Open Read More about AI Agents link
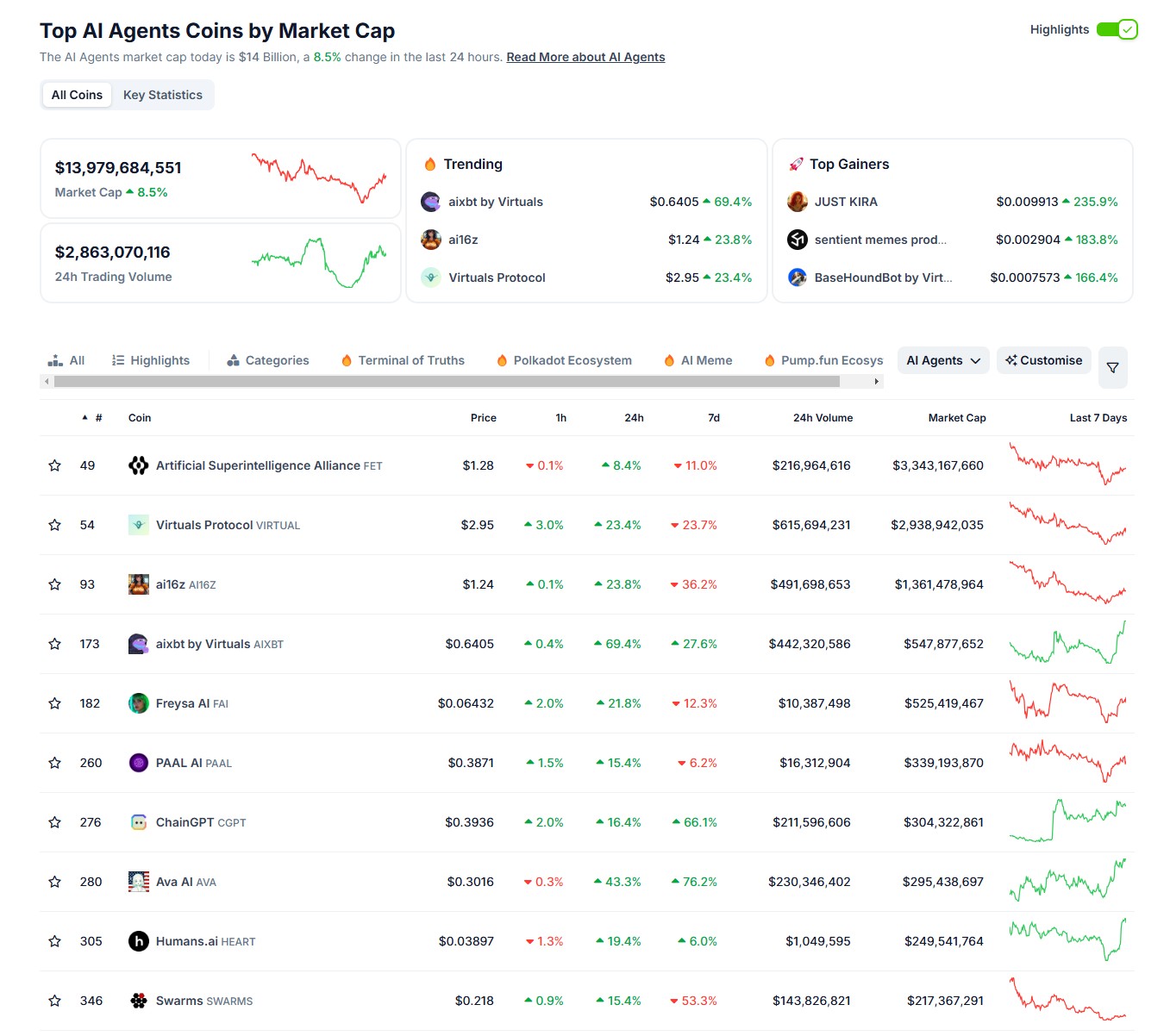This screenshot has height=1036, width=1170. 585,57
